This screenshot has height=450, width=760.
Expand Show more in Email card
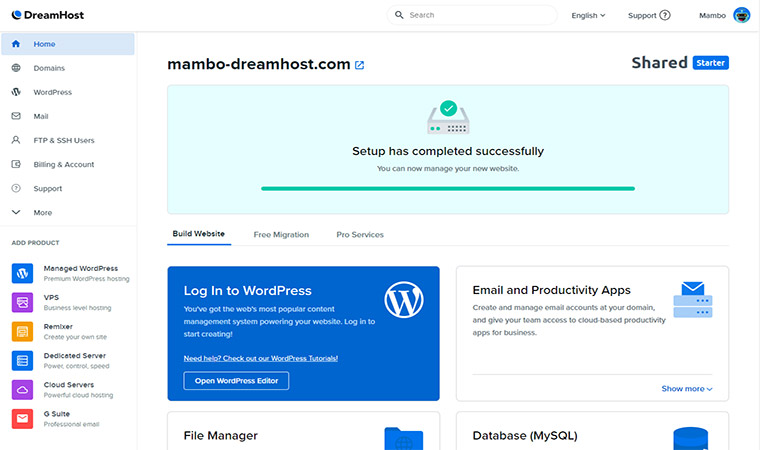point(687,388)
